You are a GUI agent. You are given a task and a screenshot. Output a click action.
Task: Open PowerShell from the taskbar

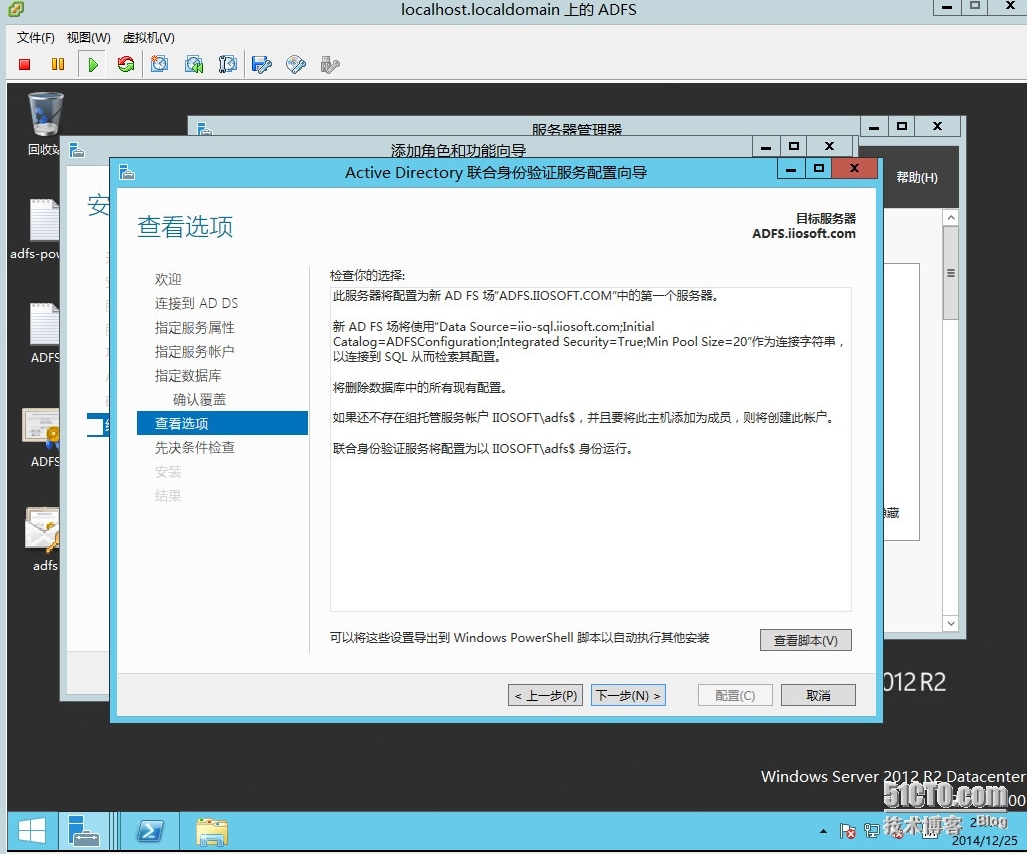tap(150, 832)
